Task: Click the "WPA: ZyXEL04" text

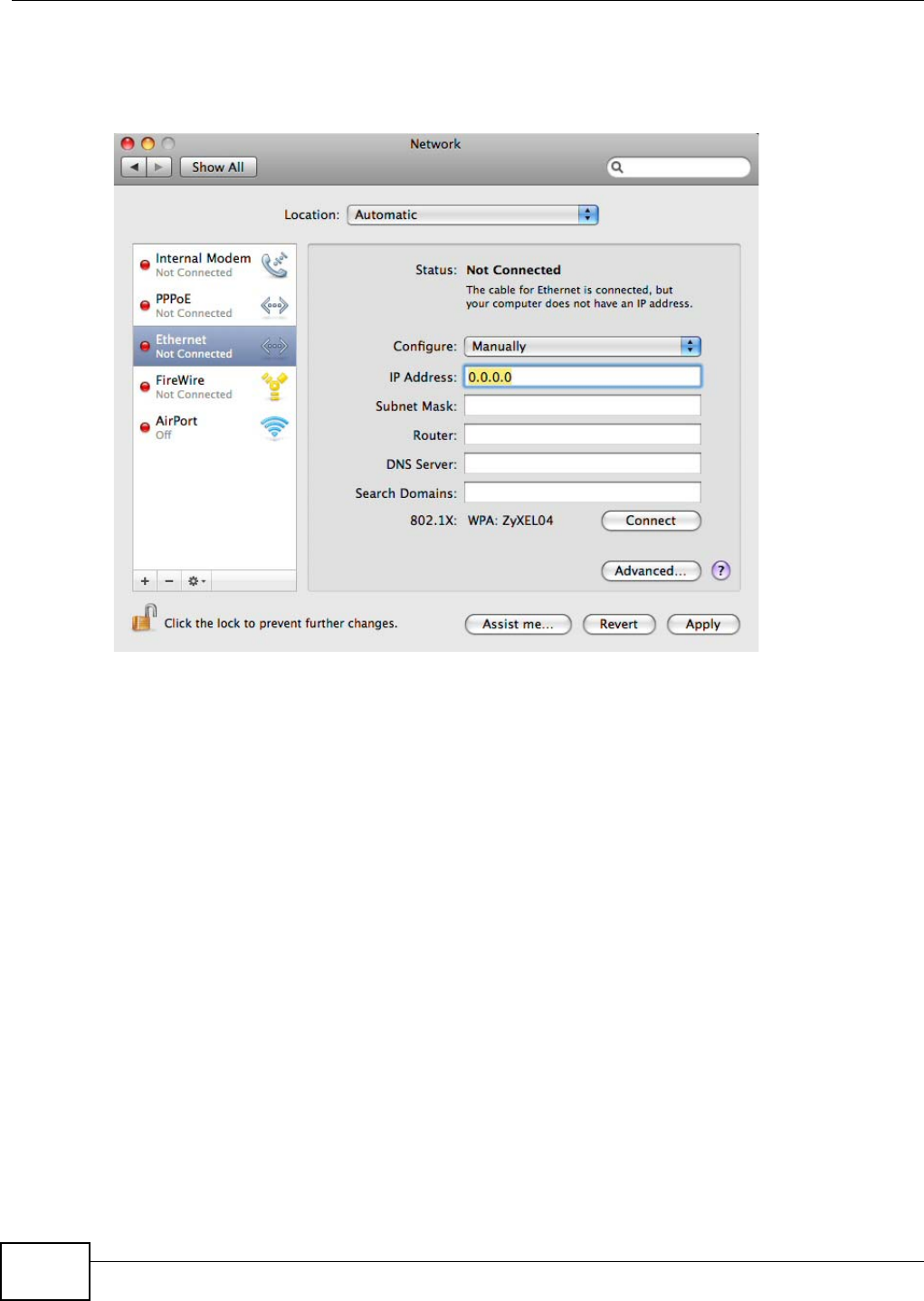Action: pyautogui.click(x=510, y=521)
